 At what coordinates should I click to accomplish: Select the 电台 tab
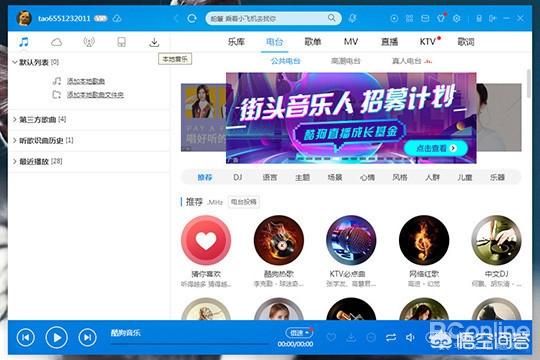coord(274,42)
